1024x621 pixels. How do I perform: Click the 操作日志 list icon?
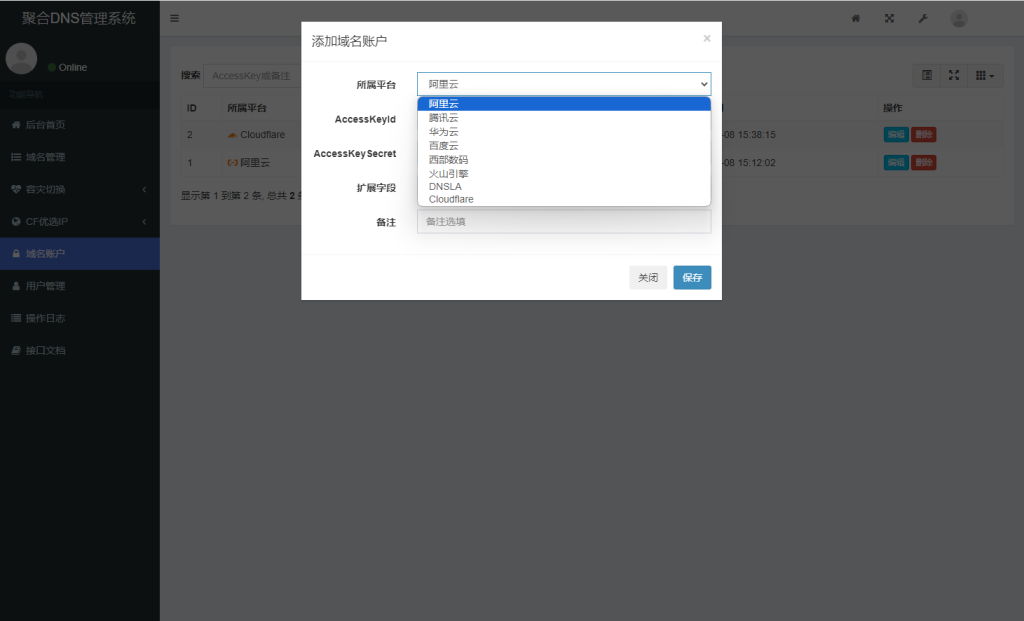click(x=16, y=318)
